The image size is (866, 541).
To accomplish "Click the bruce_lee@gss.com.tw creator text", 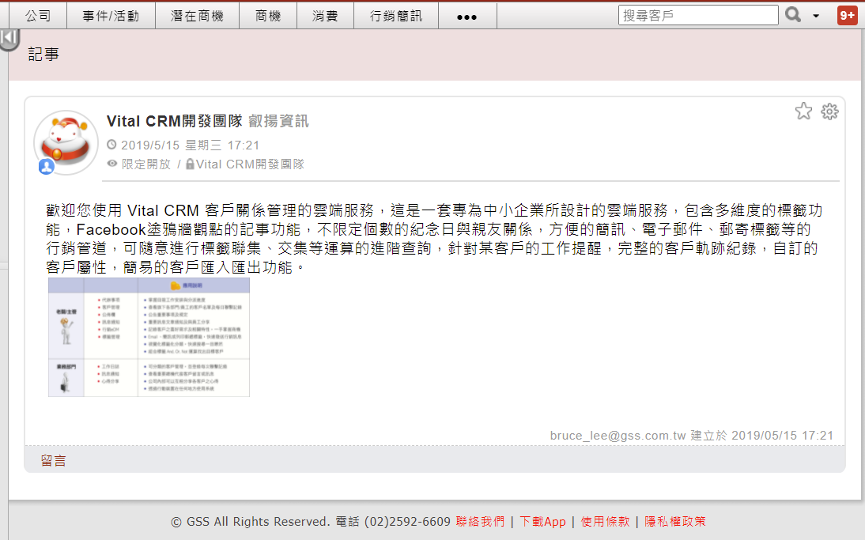I will [x=617, y=436].
